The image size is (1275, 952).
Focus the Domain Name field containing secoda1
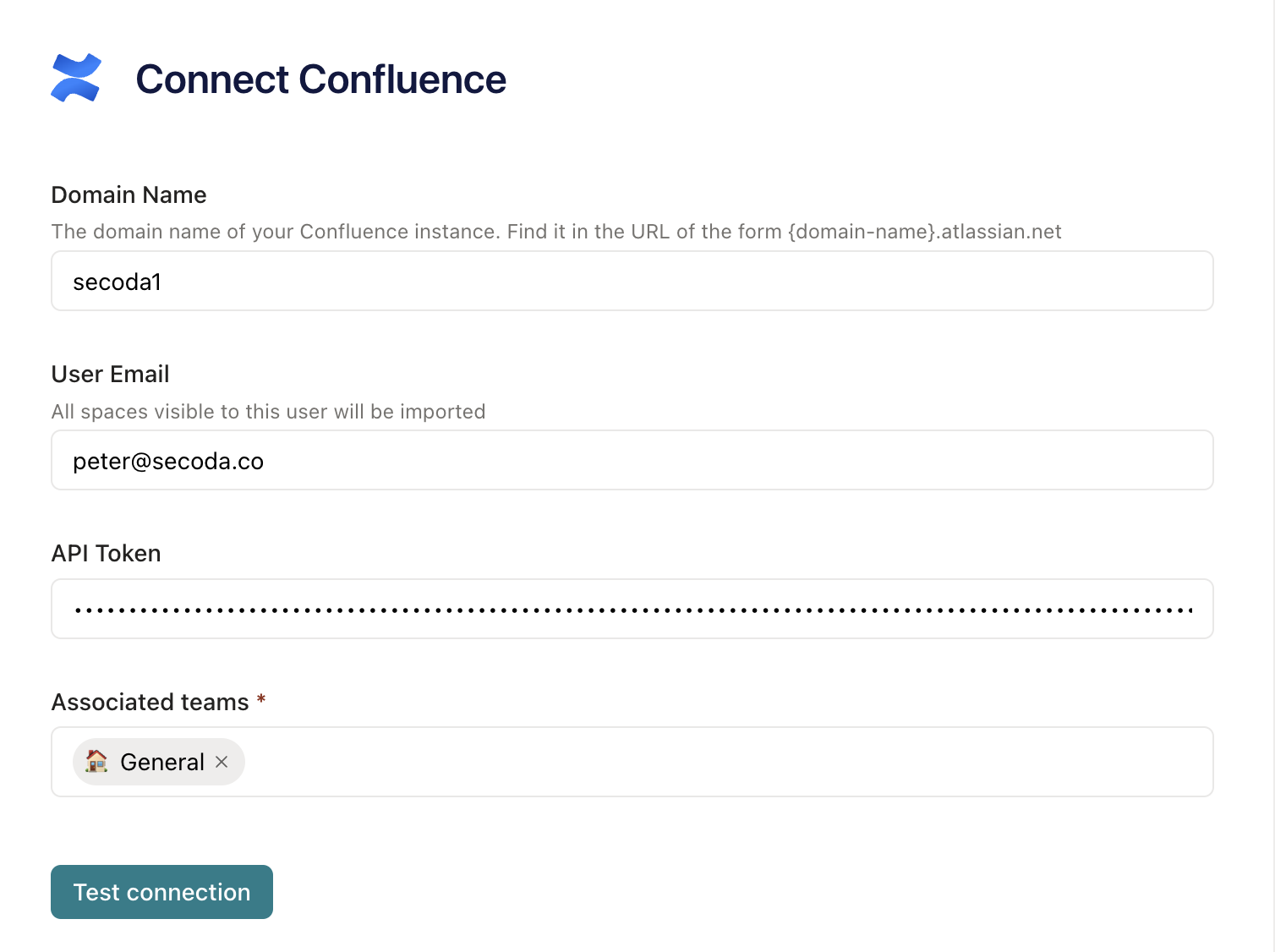pos(632,282)
